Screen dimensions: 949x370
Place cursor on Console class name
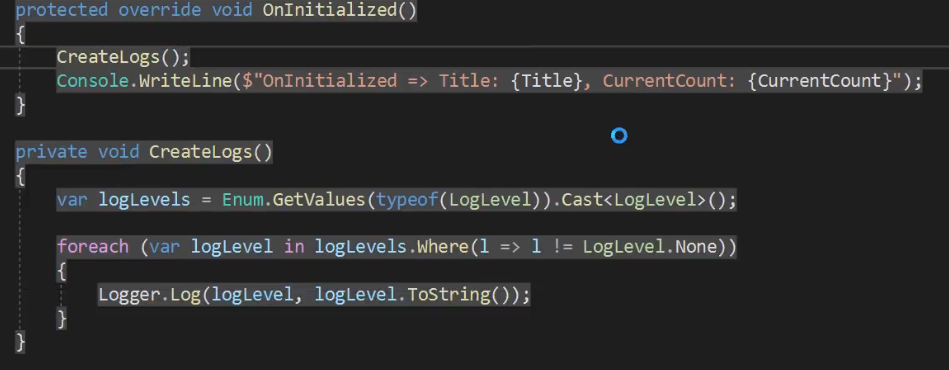(93, 81)
